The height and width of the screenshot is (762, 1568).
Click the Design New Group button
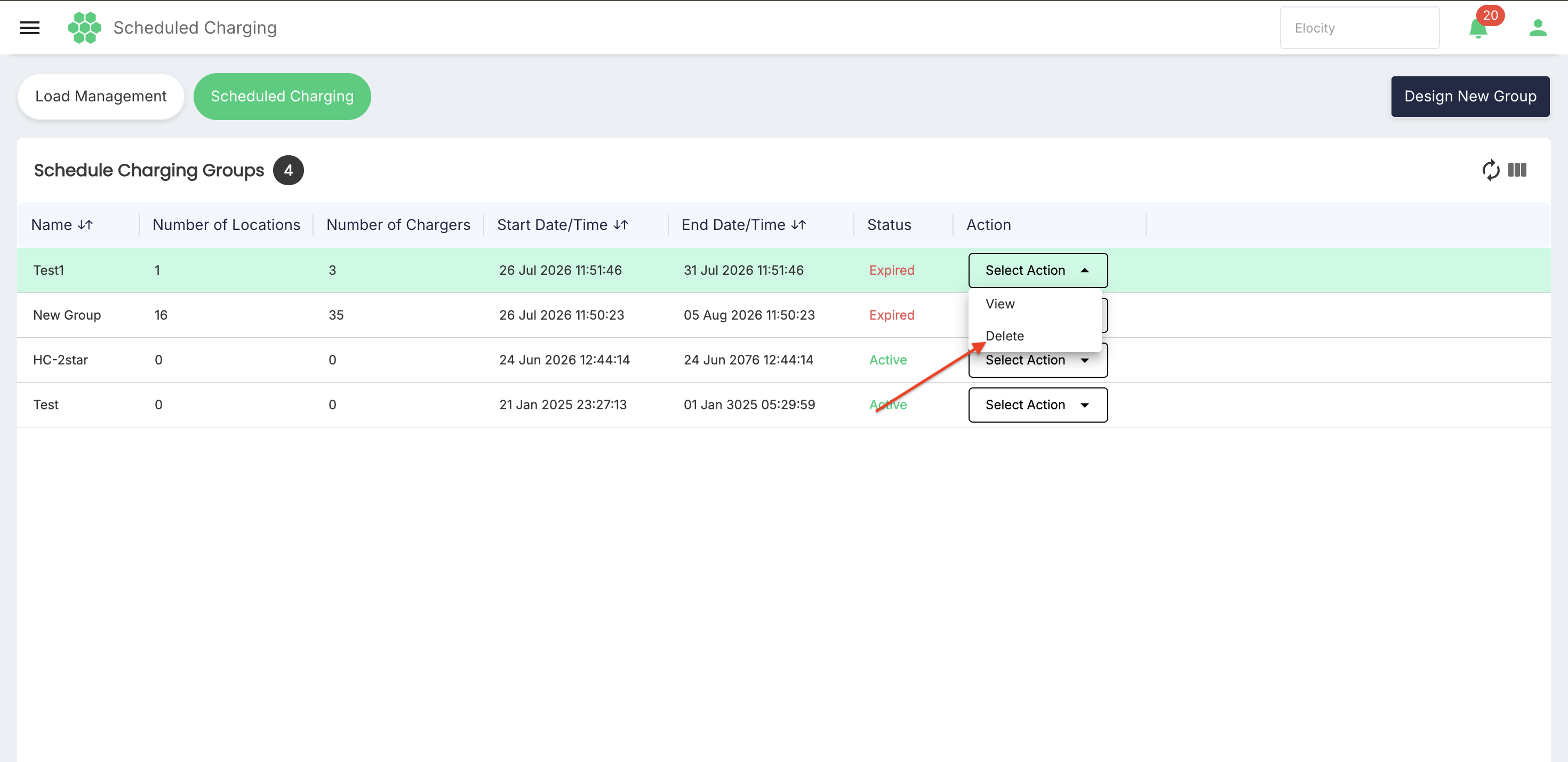tap(1470, 96)
